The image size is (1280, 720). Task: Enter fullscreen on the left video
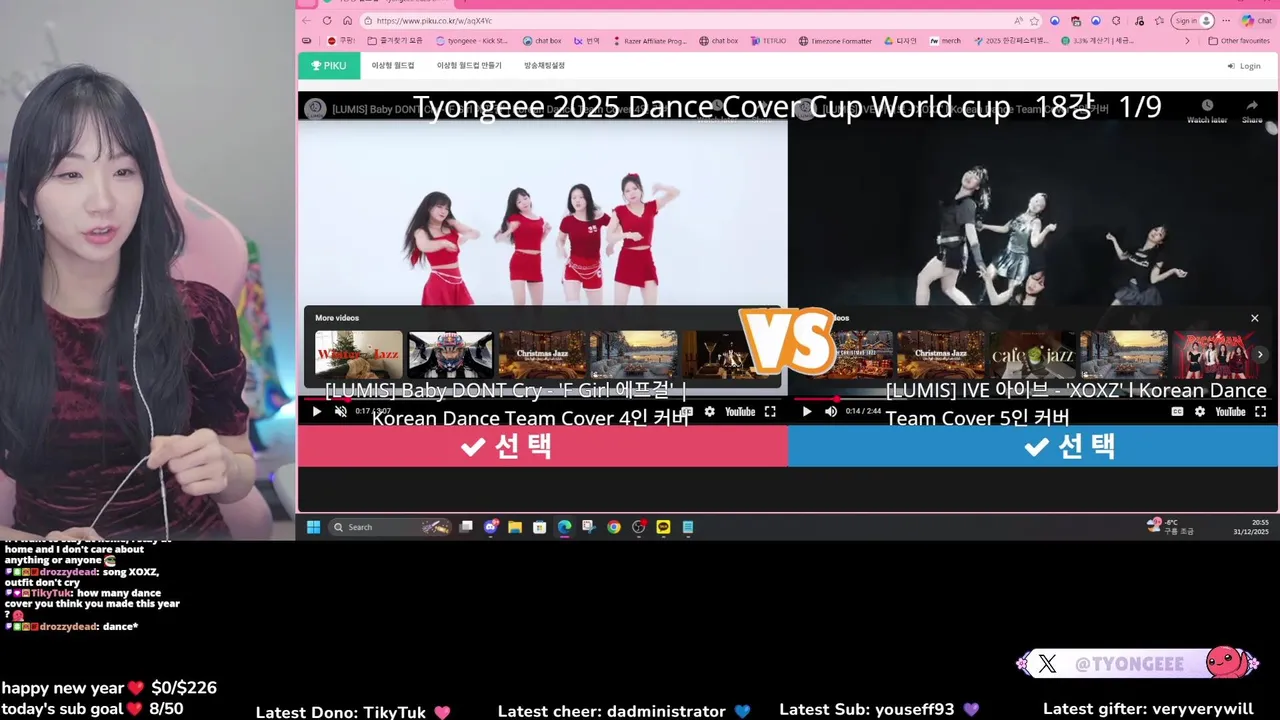[770, 411]
